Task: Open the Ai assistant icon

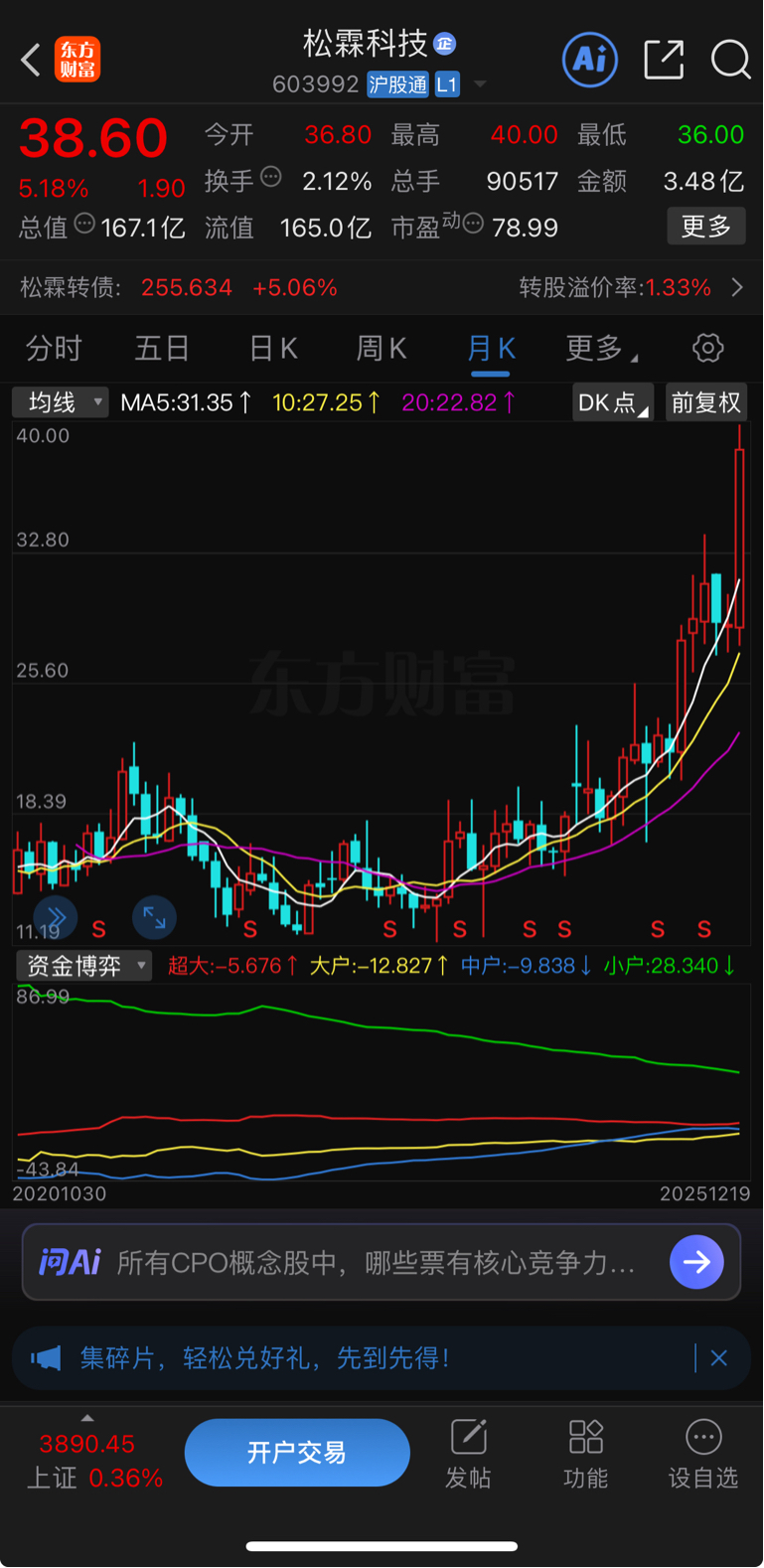Action: tap(590, 60)
